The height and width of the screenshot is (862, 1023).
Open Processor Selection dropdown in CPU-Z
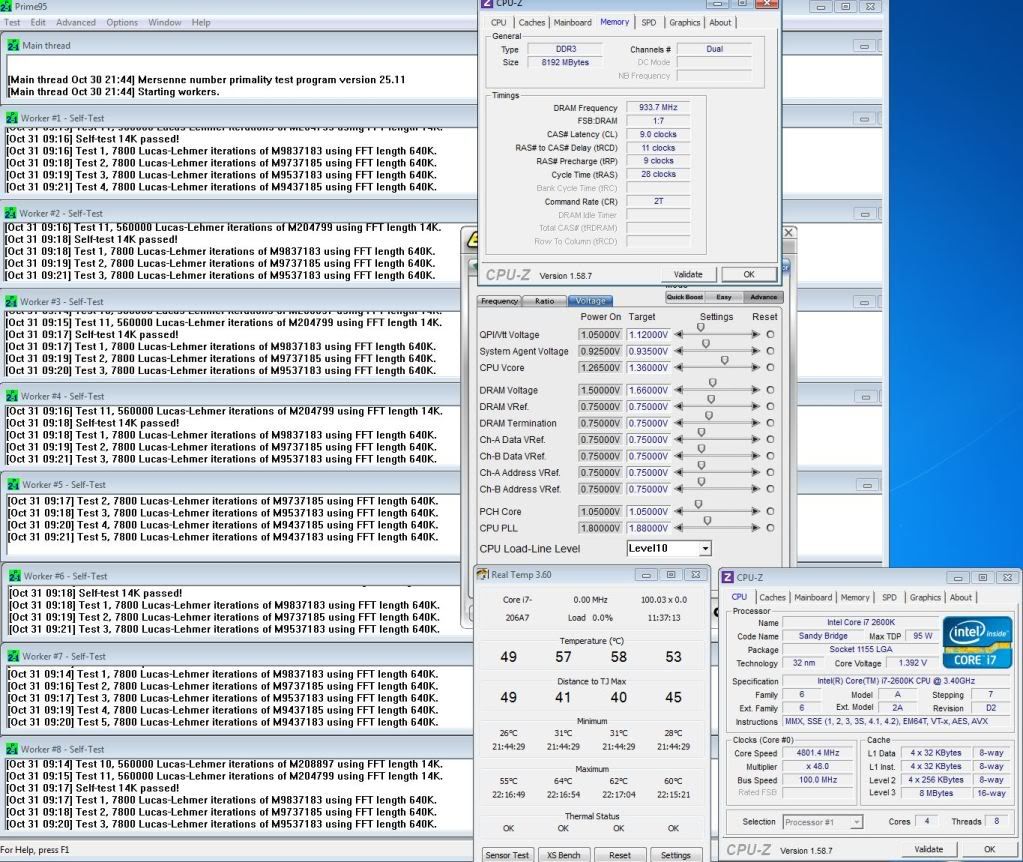(x=857, y=822)
